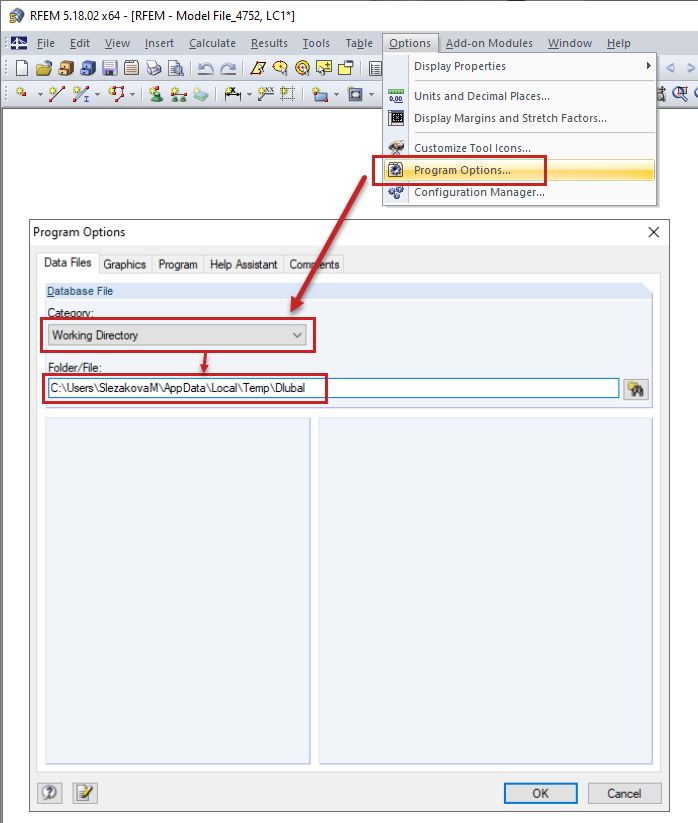Select Customize Tool Icons entry
Screen dimensions: 698x823
[520, 148]
